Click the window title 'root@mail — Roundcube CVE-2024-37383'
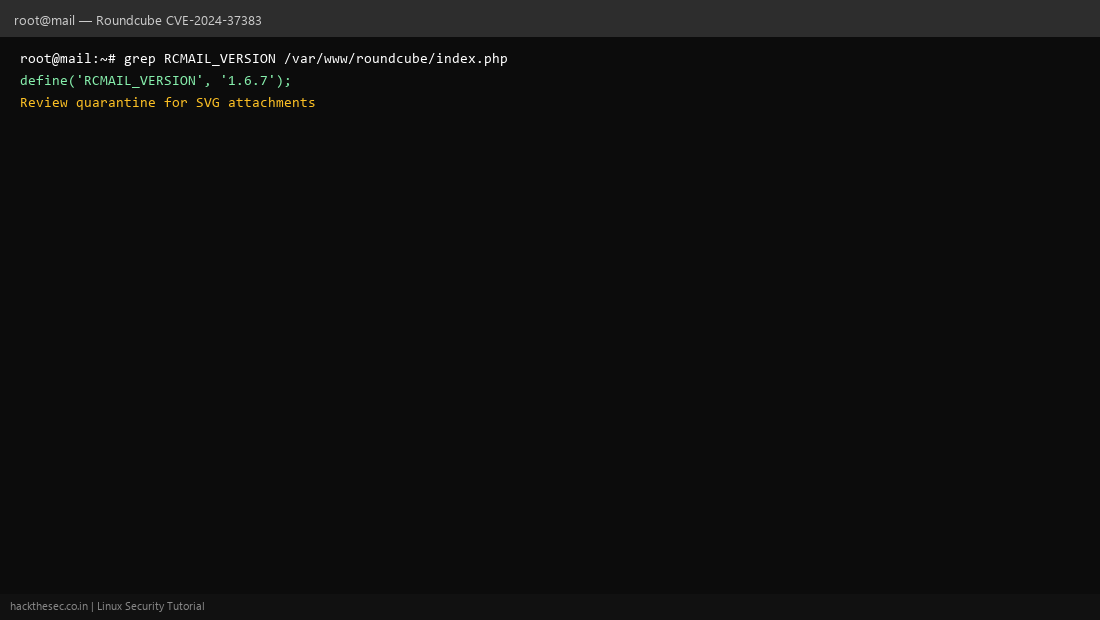Image resolution: width=1100 pixels, height=620 pixels. tap(138, 20)
